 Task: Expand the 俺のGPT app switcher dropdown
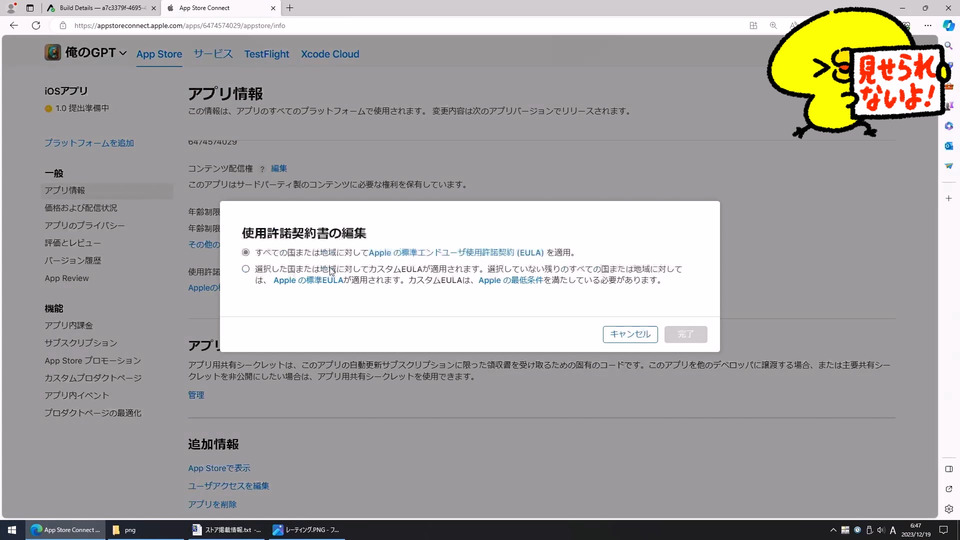(x=123, y=53)
